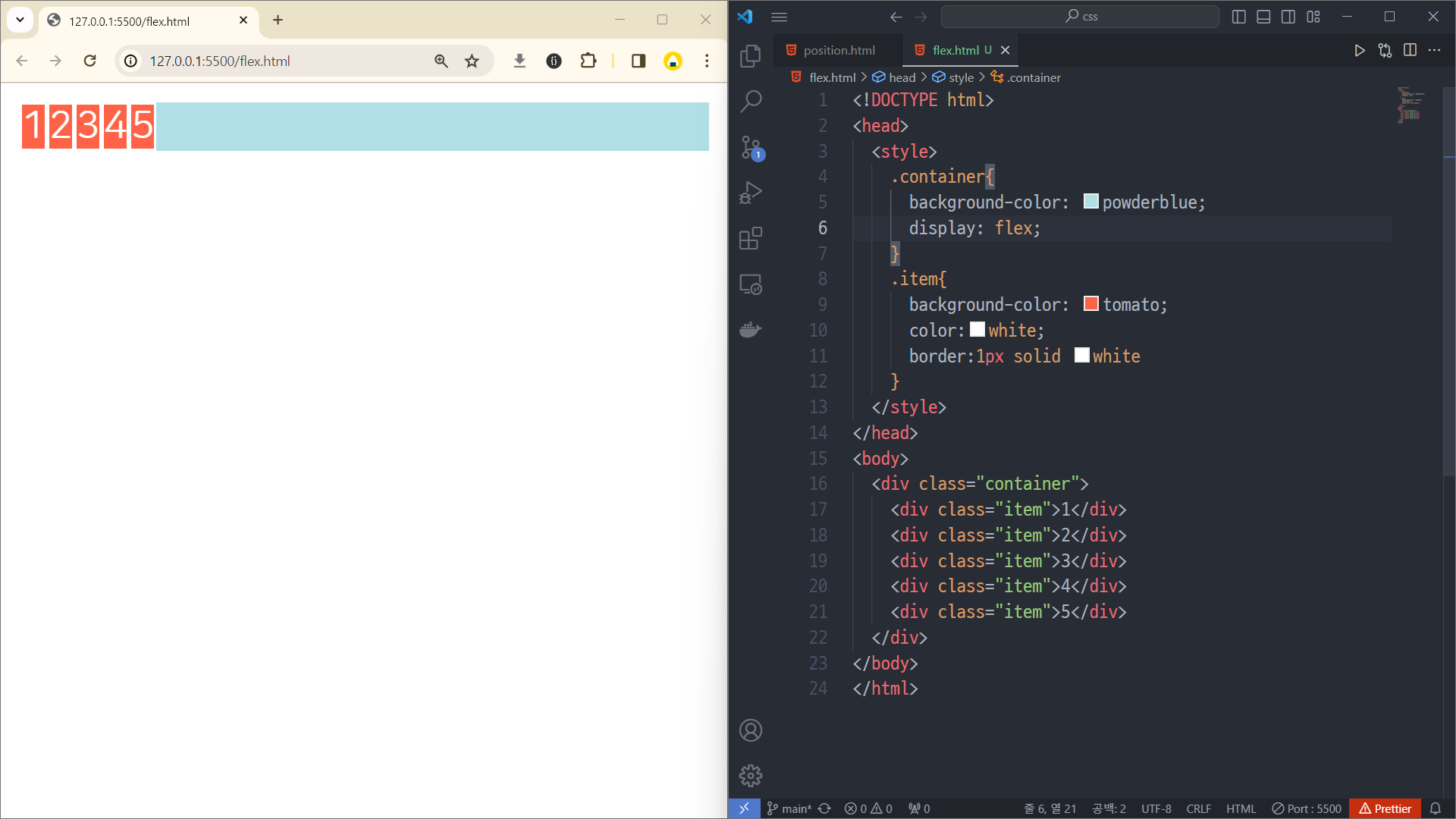This screenshot has width=1456, height=819.
Task: Open the Search view in sidebar
Action: click(750, 101)
